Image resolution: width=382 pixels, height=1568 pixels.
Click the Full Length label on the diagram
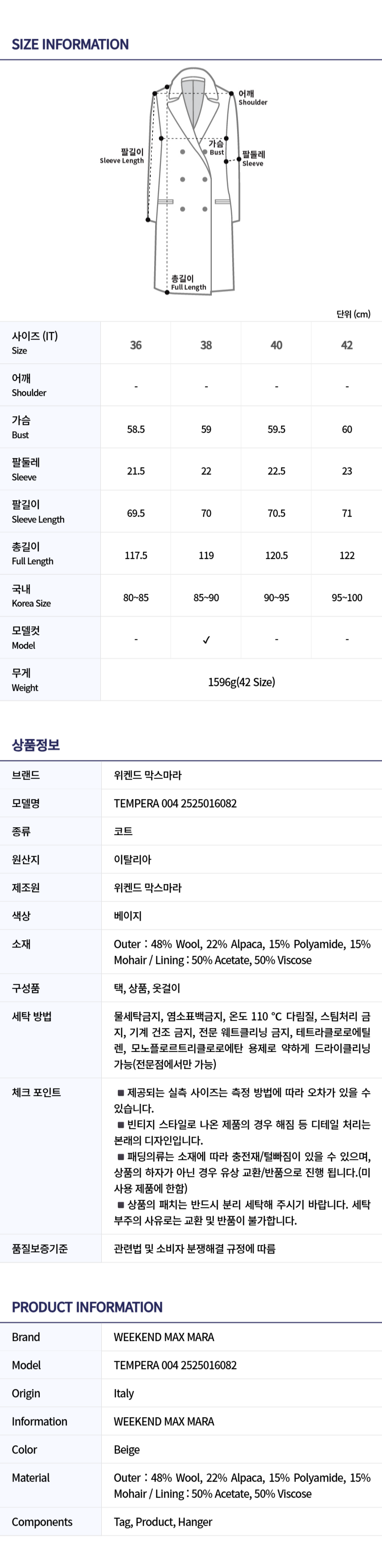click(188, 283)
